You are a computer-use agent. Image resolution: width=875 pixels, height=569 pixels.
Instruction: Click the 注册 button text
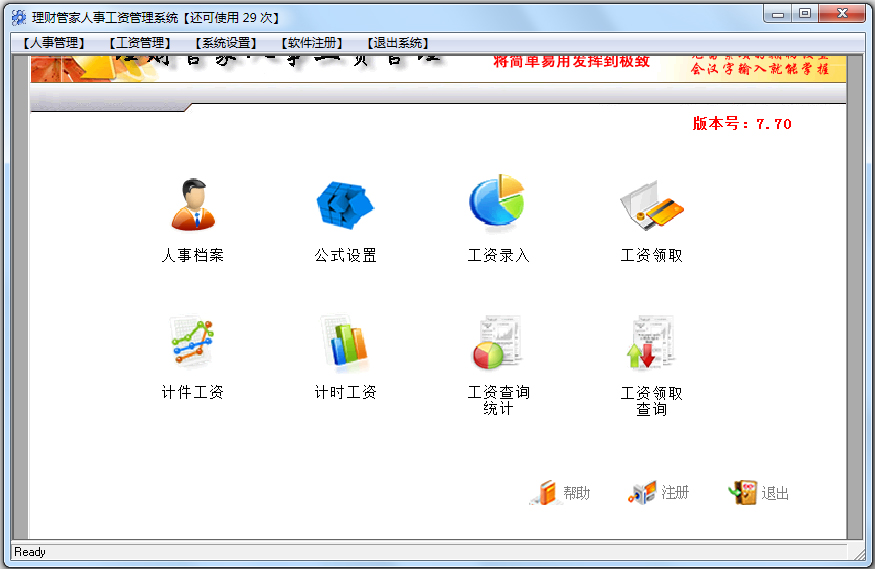point(675,493)
